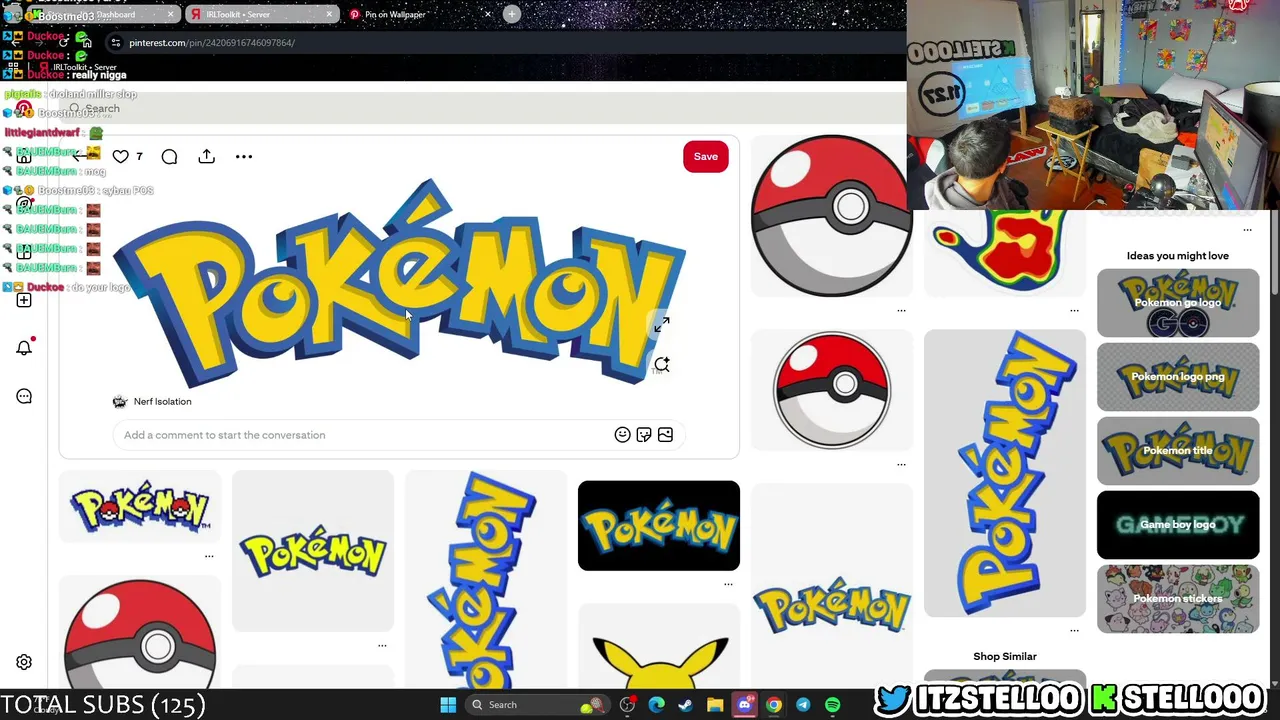
Task: Open options for the black-background Pokemon pin
Action: point(728,584)
